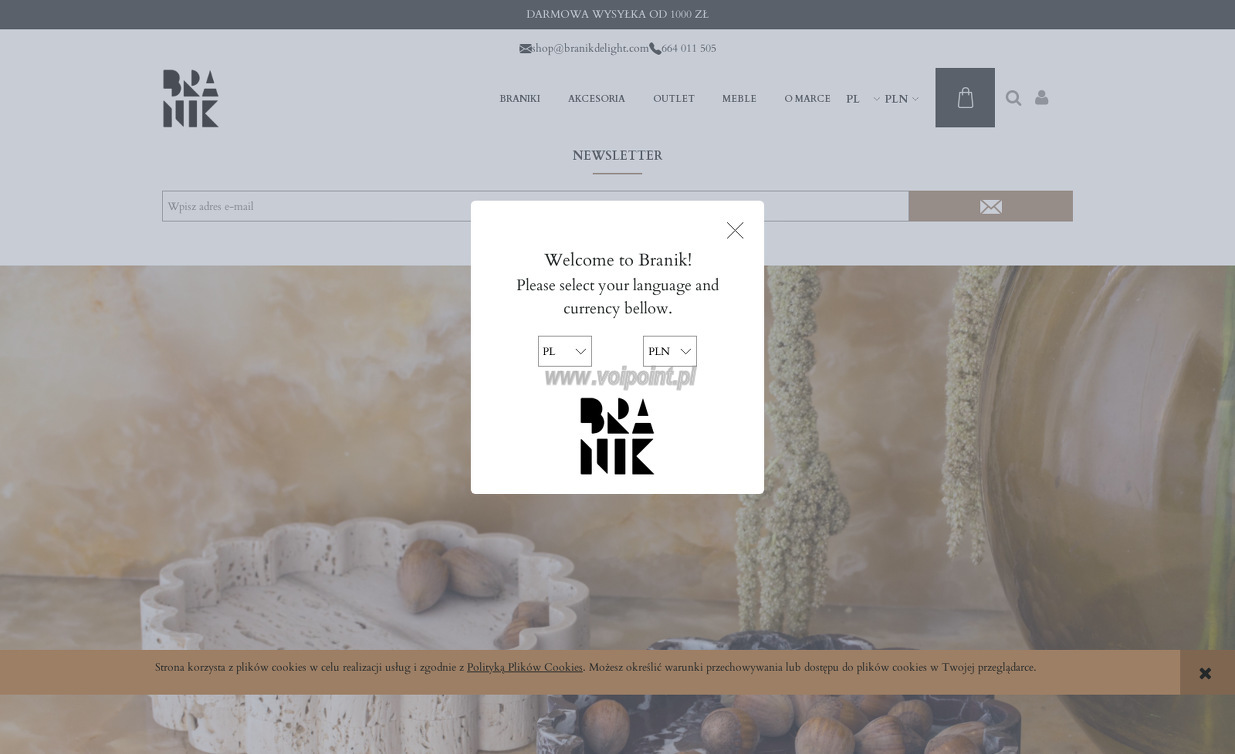Open the OUTLET menu
Screen dimensions: 1235x754
[x=674, y=99]
